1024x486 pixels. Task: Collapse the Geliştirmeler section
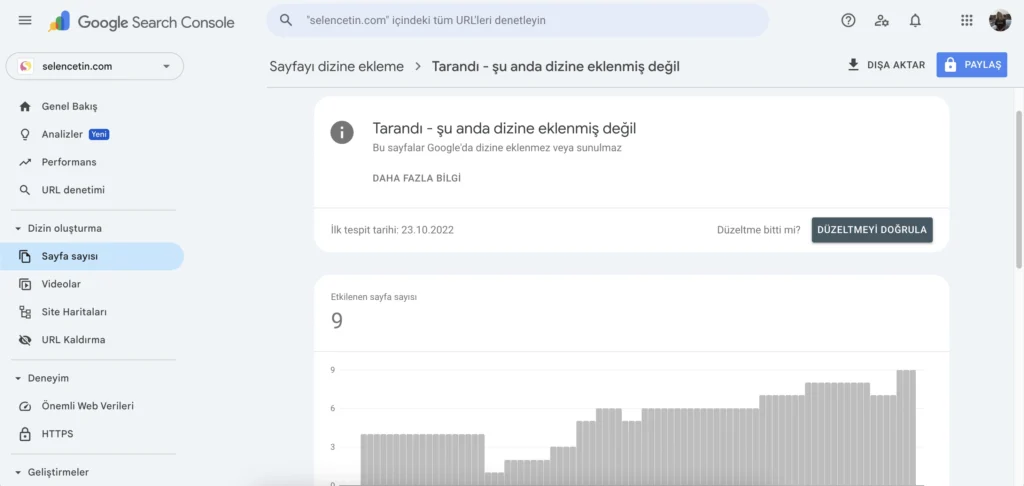click(x=18, y=472)
